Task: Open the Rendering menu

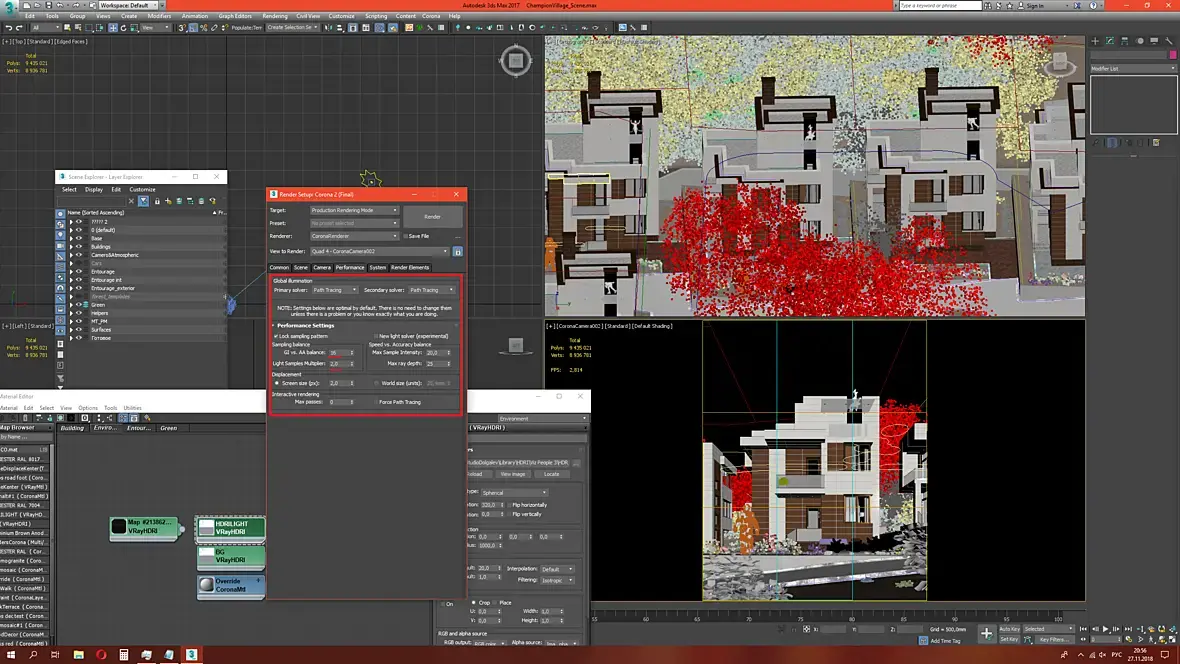Action: tap(274, 16)
